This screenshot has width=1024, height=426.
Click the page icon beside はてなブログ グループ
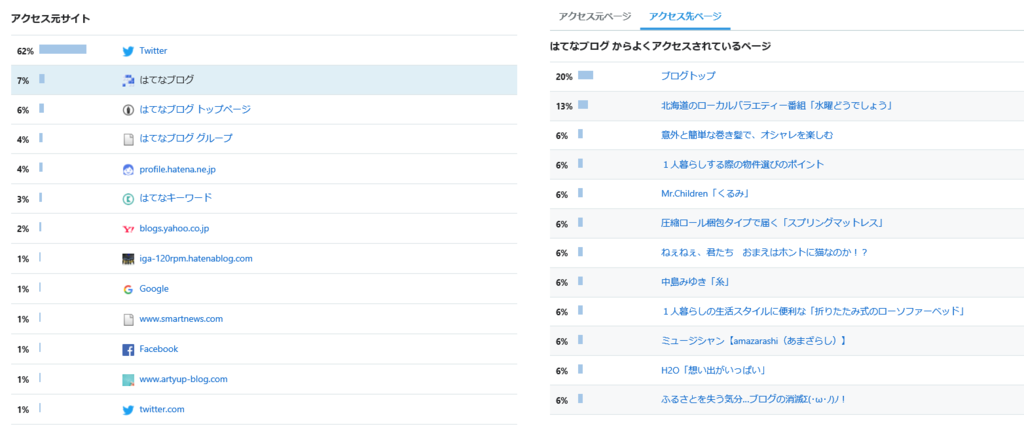click(128, 139)
